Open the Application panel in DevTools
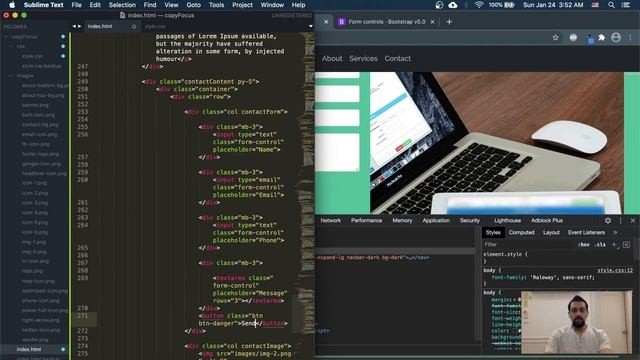This screenshot has width=640, height=360. 436,220
